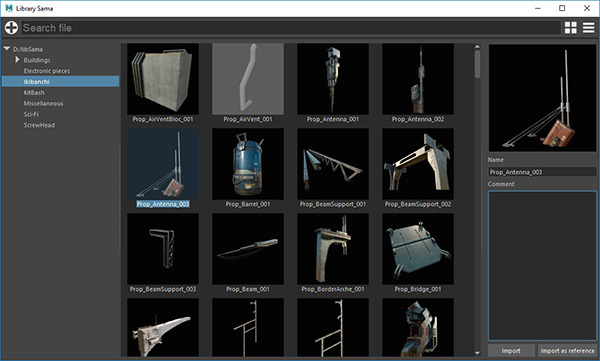Viewport: 600px width, 361px height.
Task: Click inside the Comment text box
Action: 542,266
